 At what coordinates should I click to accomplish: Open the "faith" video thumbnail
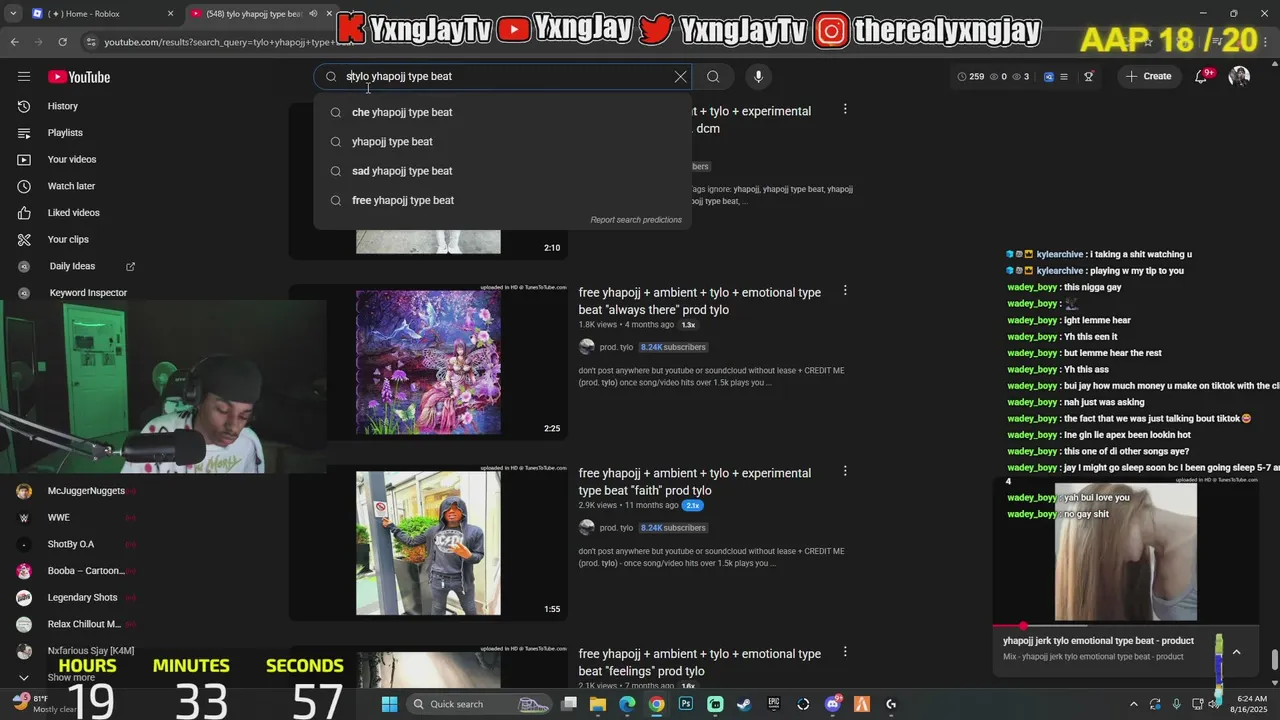coord(428,543)
